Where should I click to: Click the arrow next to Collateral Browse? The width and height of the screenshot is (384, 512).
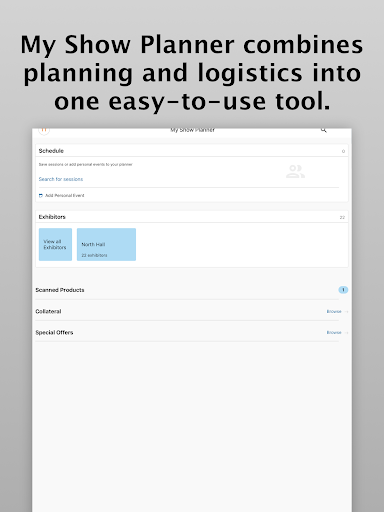(x=346, y=312)
